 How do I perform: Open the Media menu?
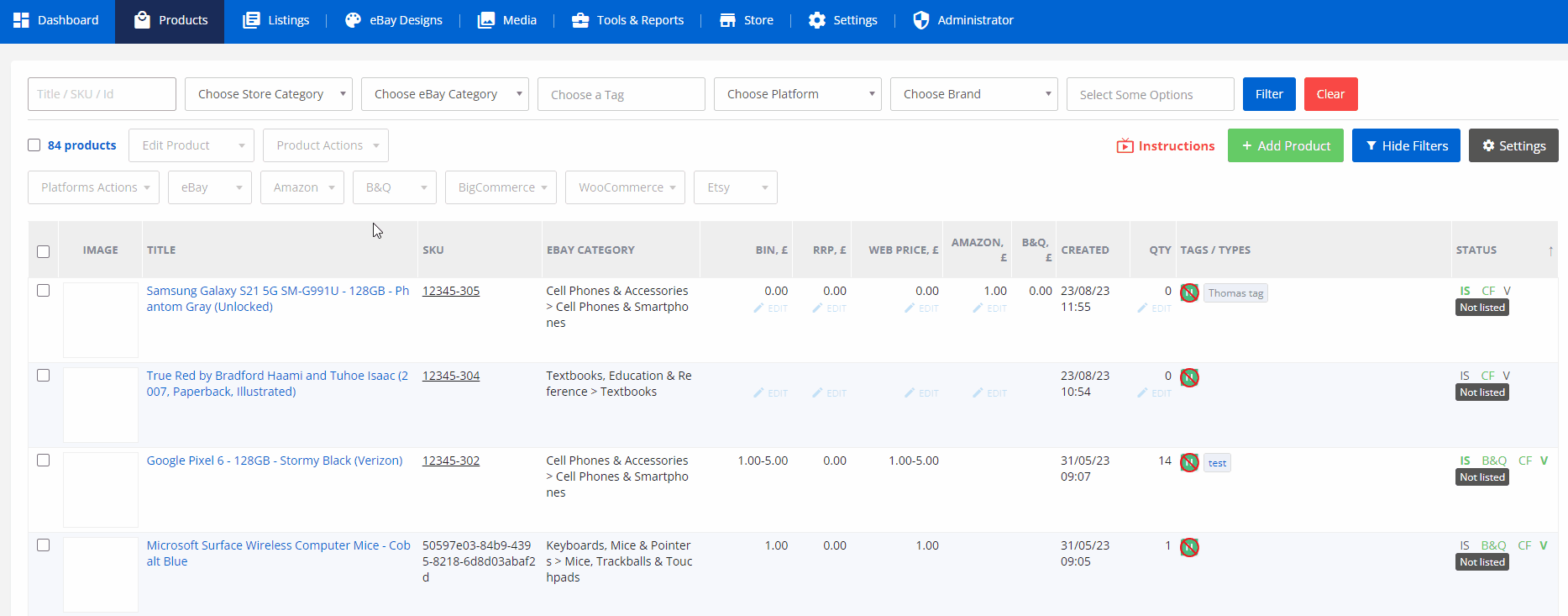(506, 20)
